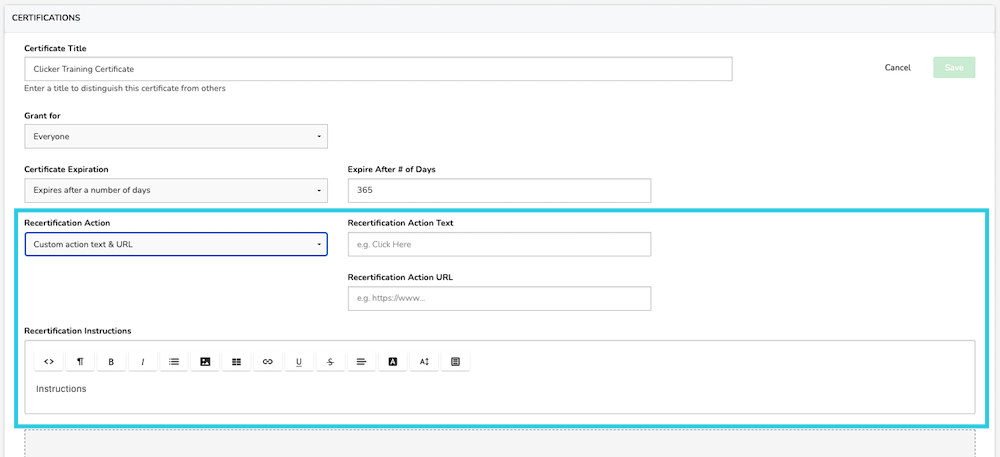Apply strikethrough to instructions text
The image size is (1000, 457).
click(x=330, y=361)
